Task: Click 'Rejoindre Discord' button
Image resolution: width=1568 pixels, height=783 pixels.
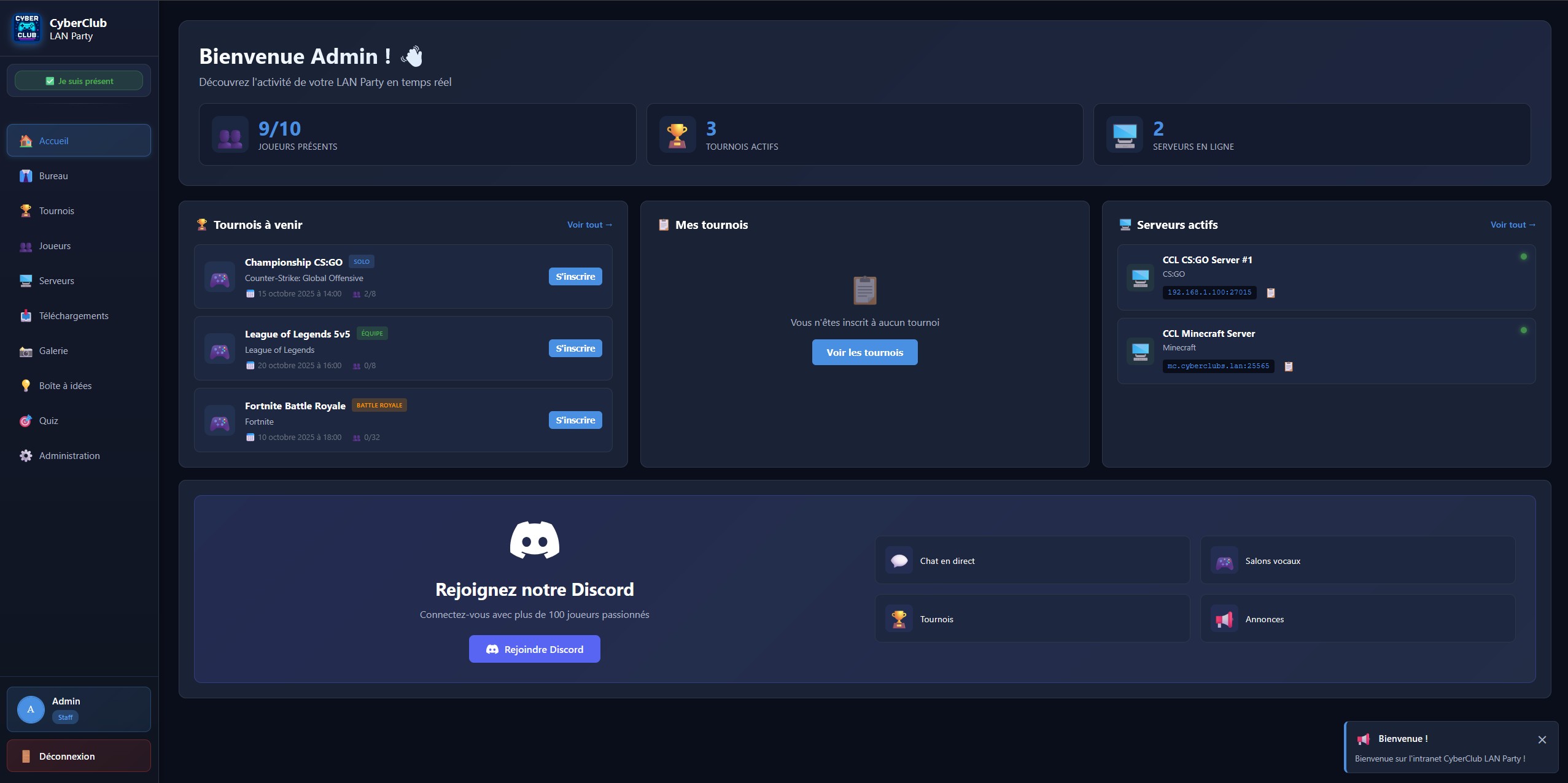Action: click(534, 649)
